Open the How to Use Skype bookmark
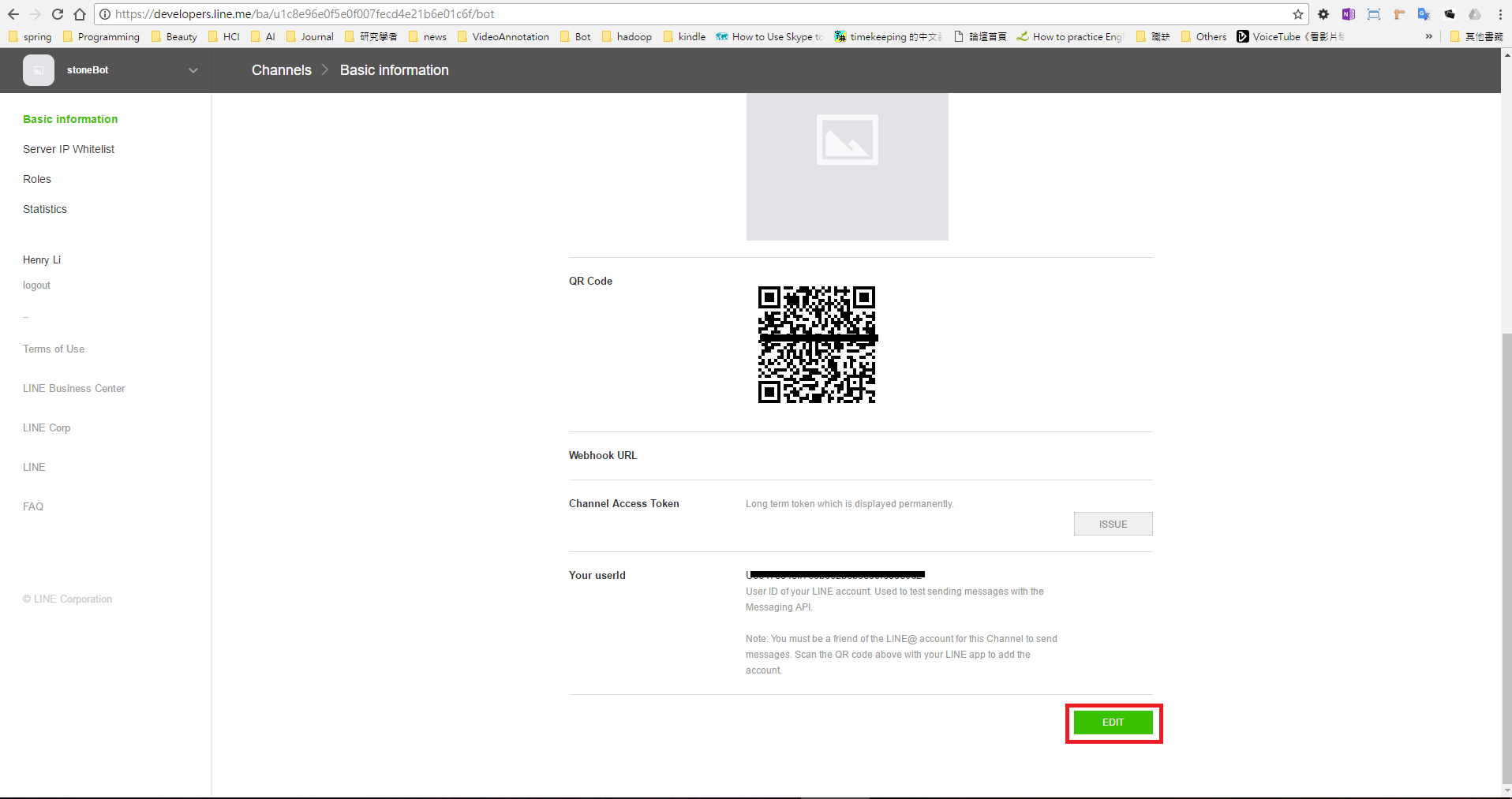The height and width of the screenshot is (799, 1512). 769,36
